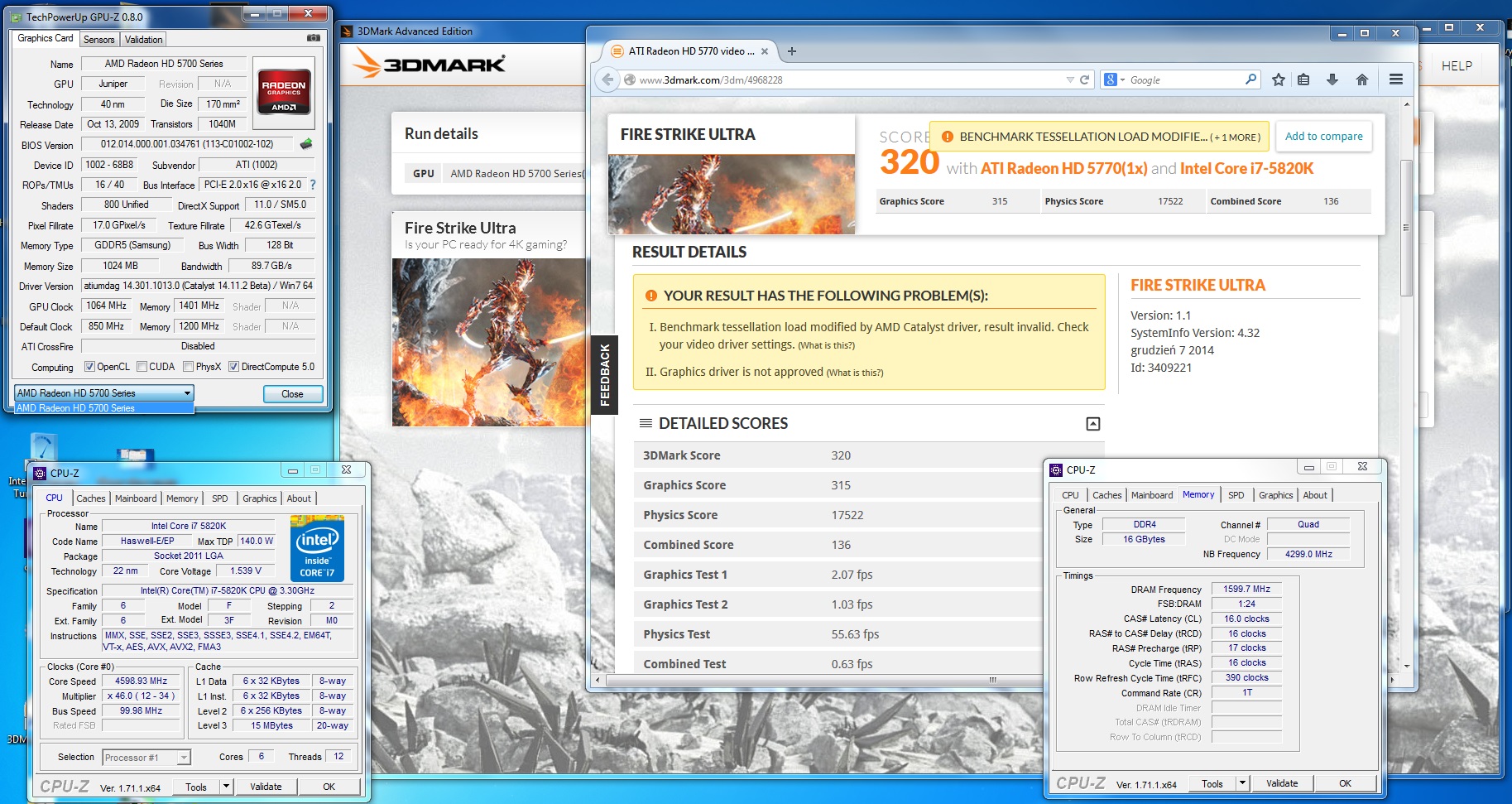The image size is (1512, 804).
Task: Toggle the PhysX checkbox in GPU-Z
Action: (189, 367)
